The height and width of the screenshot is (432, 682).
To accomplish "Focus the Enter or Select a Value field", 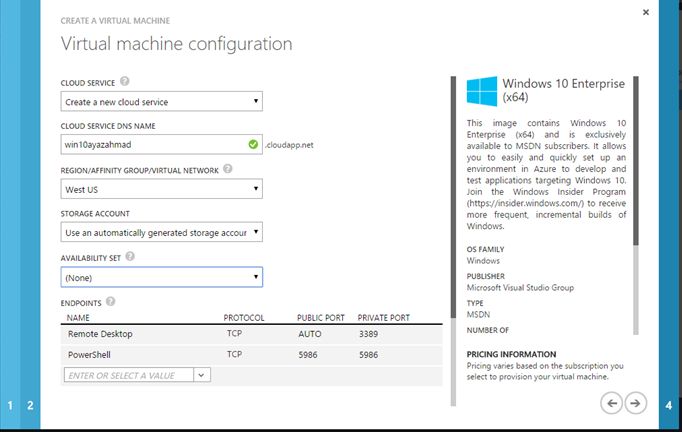I will (x=129, y=375).
